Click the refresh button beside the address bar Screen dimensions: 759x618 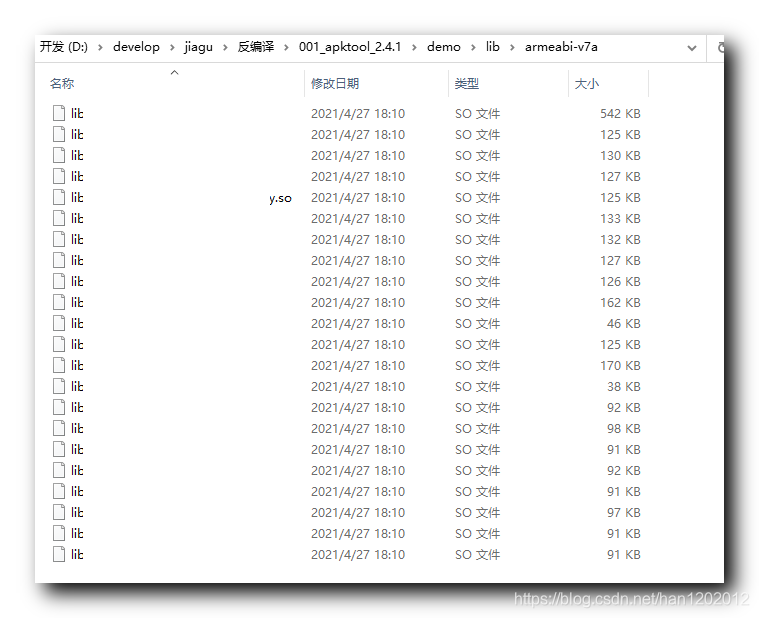coord(720,47)
